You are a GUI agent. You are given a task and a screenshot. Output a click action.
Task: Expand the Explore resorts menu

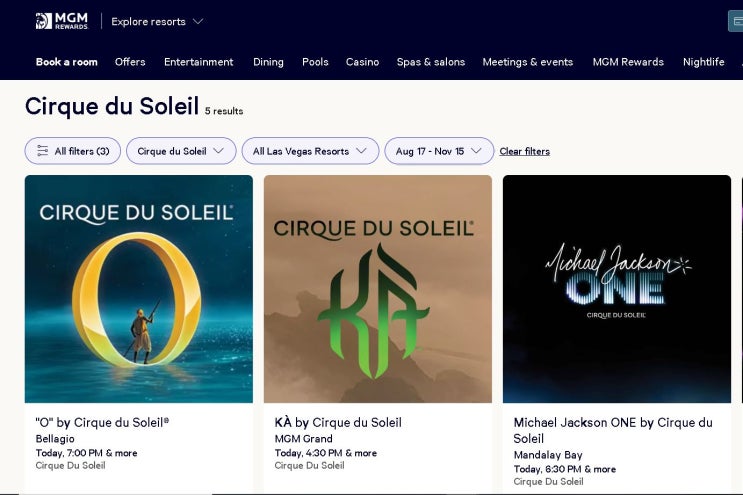pos(157,22)
